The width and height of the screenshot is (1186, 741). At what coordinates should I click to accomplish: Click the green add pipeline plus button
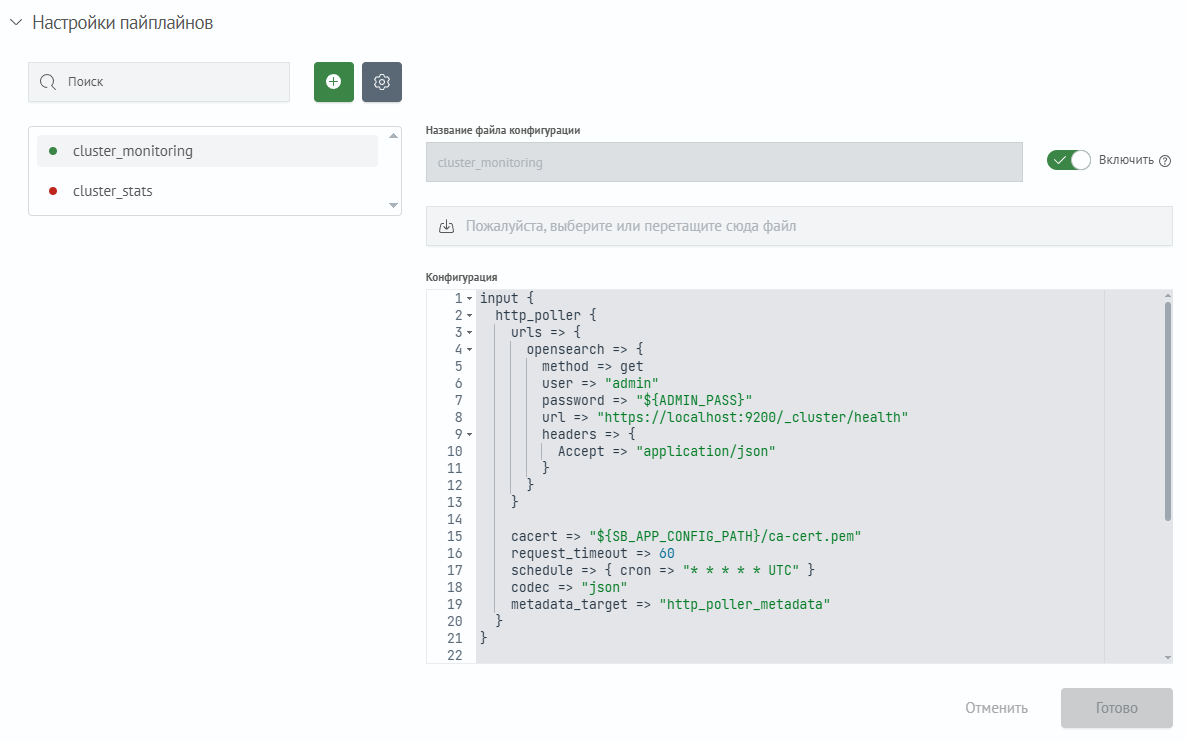[333, 82]
